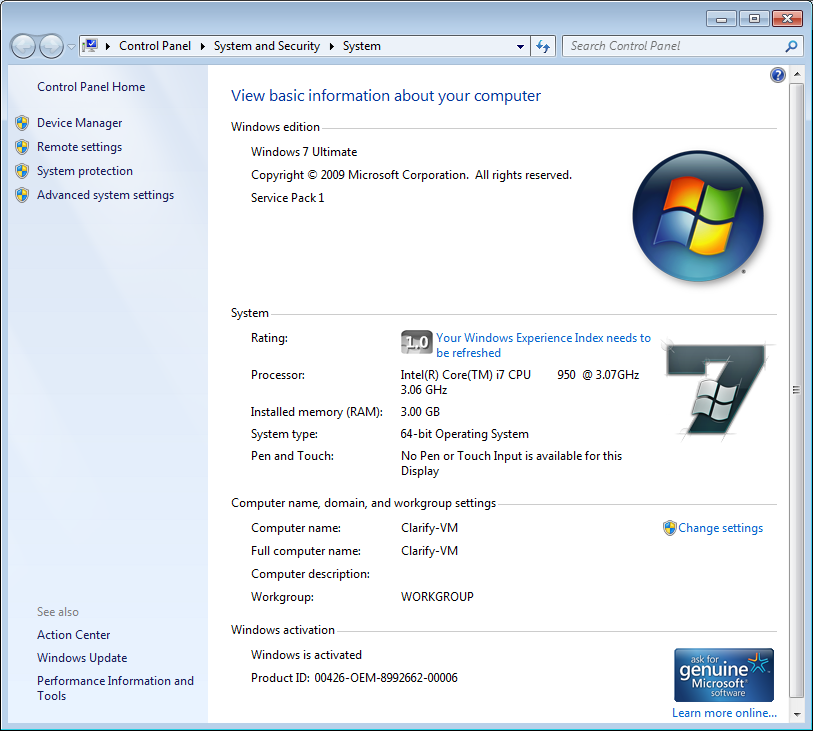Screen dimensions: 813x731
Task: Click the WORKGROUP value
Action: [x=437, y=597]
